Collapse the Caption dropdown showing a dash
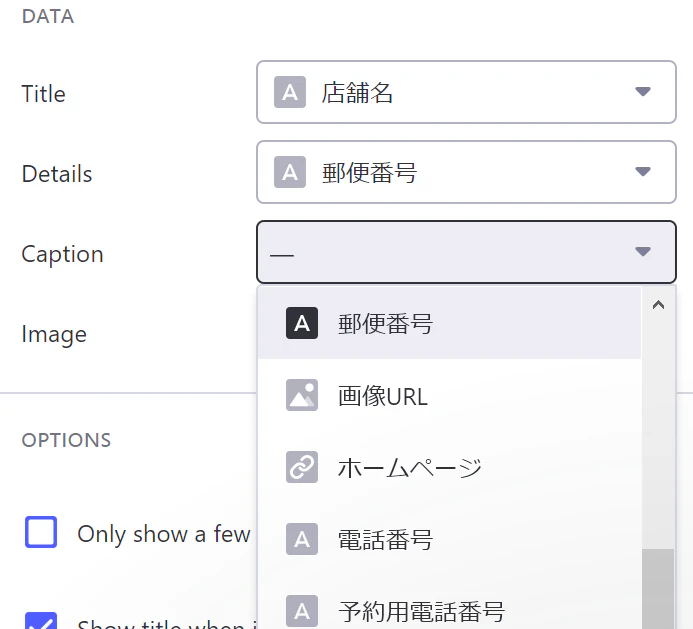693x629 pixels. (x=466, y=252)
